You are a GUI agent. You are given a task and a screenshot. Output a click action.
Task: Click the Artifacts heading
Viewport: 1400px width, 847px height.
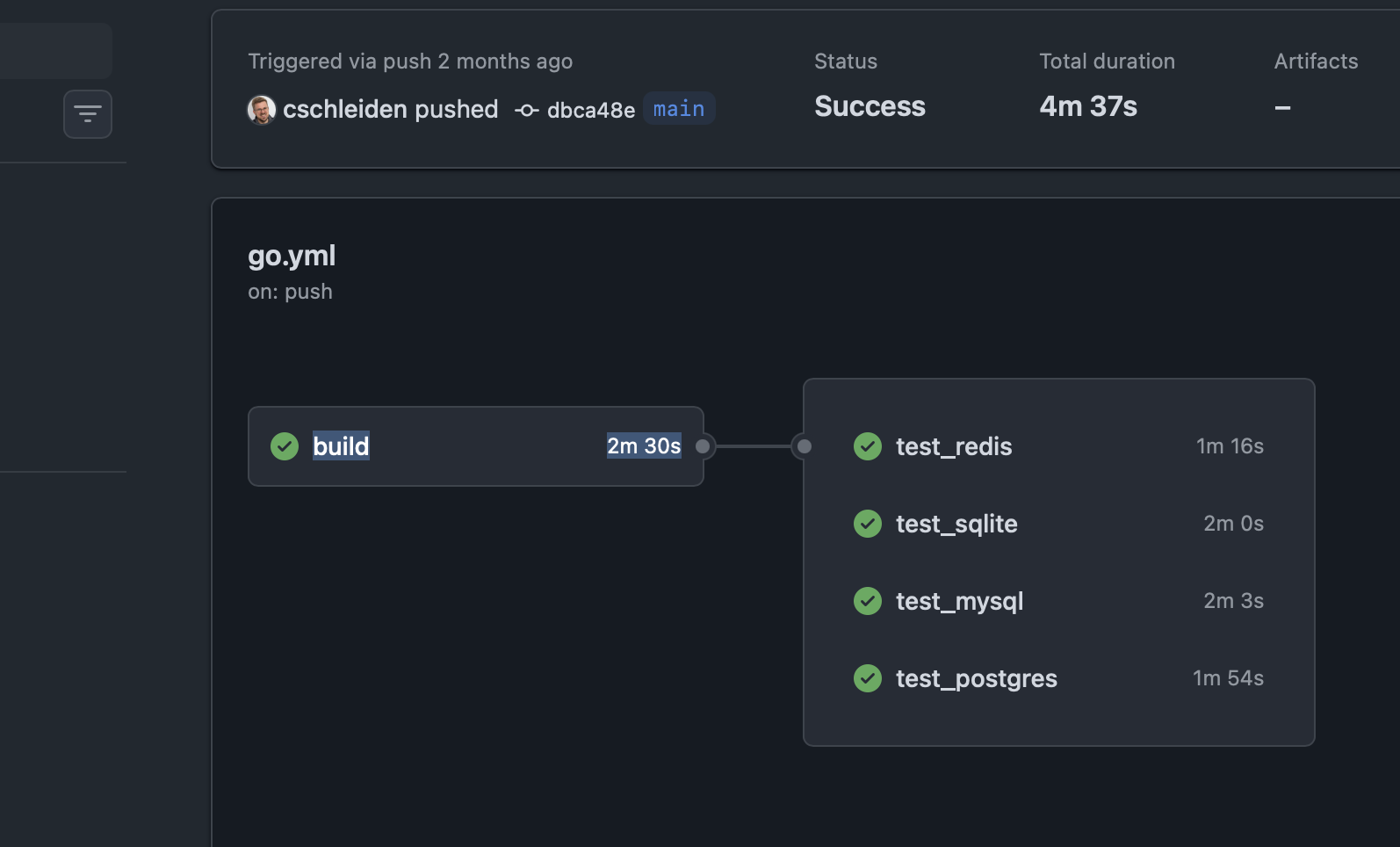tap(1316, 62)
